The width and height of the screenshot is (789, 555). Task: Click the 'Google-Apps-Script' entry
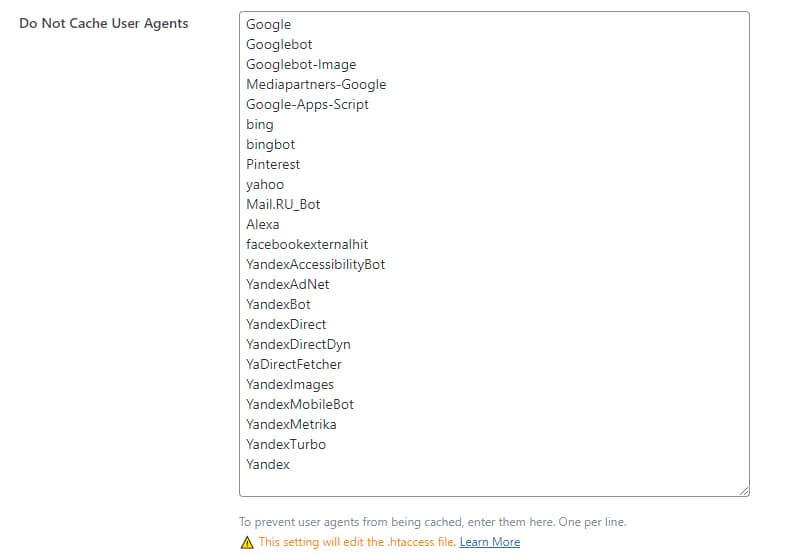tap(307, 104)
